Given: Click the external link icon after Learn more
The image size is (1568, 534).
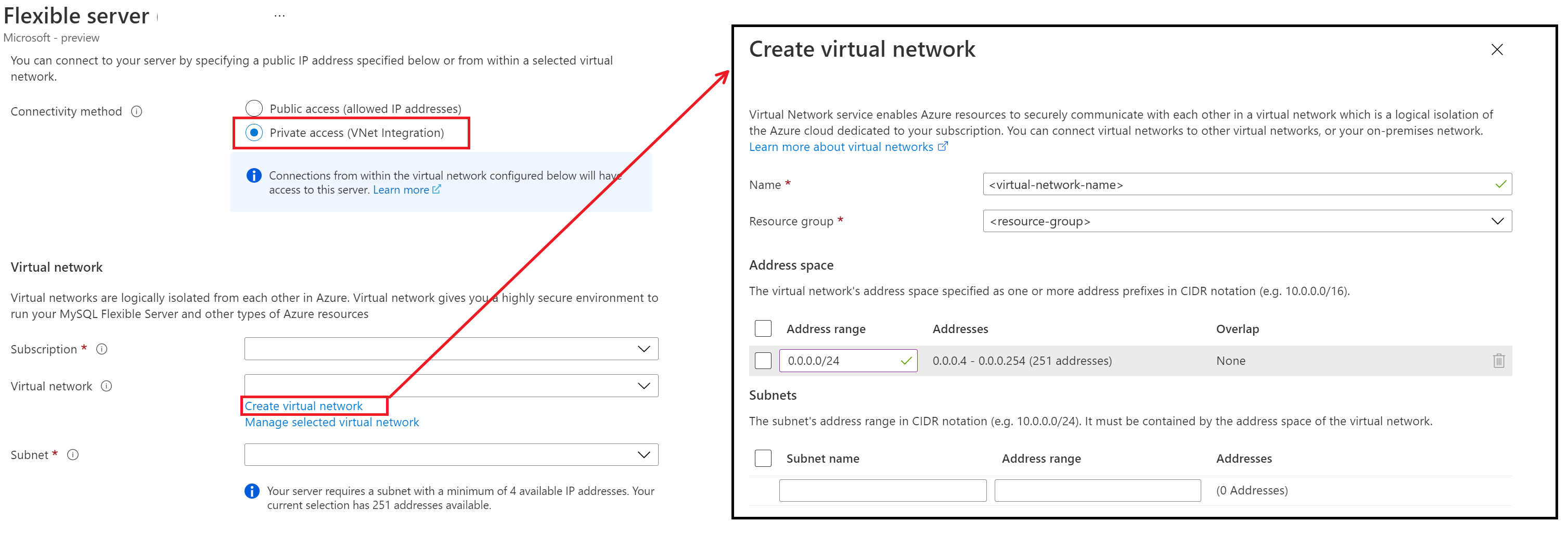Looking at the screenshot, I should 436,190.
